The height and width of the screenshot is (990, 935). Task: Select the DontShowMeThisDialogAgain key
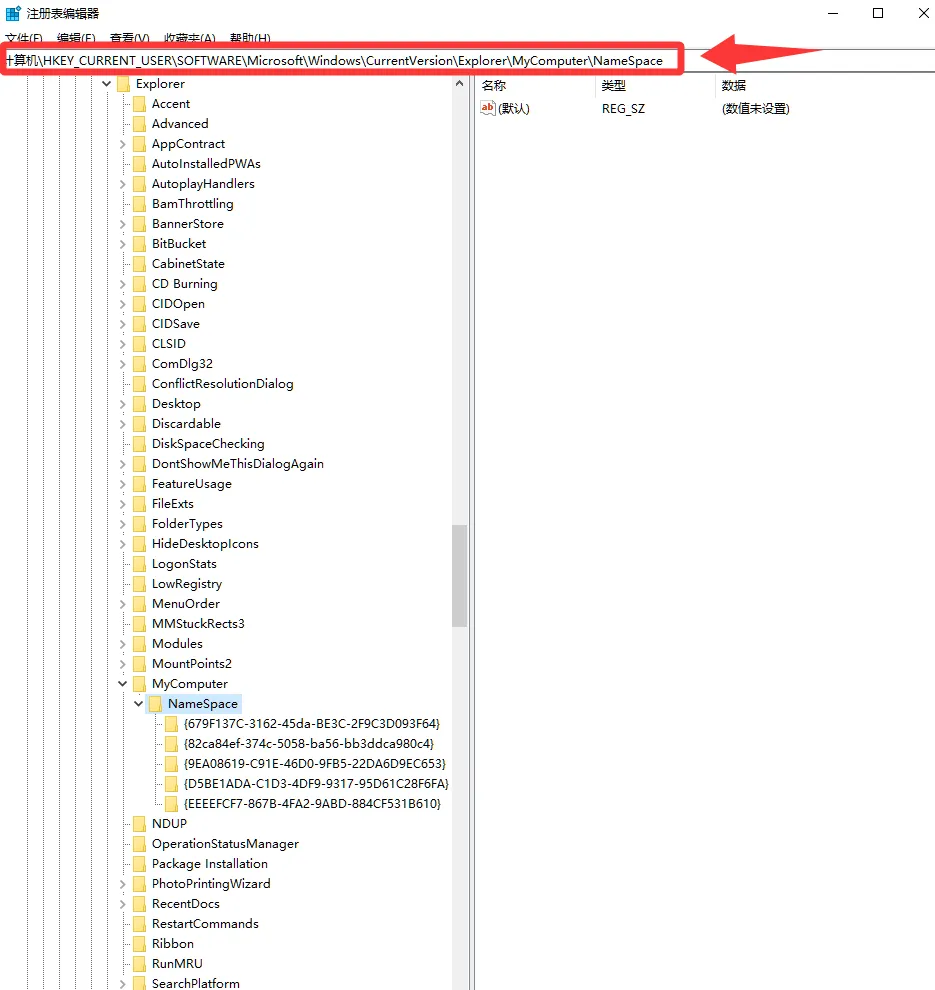coord(237,463)
